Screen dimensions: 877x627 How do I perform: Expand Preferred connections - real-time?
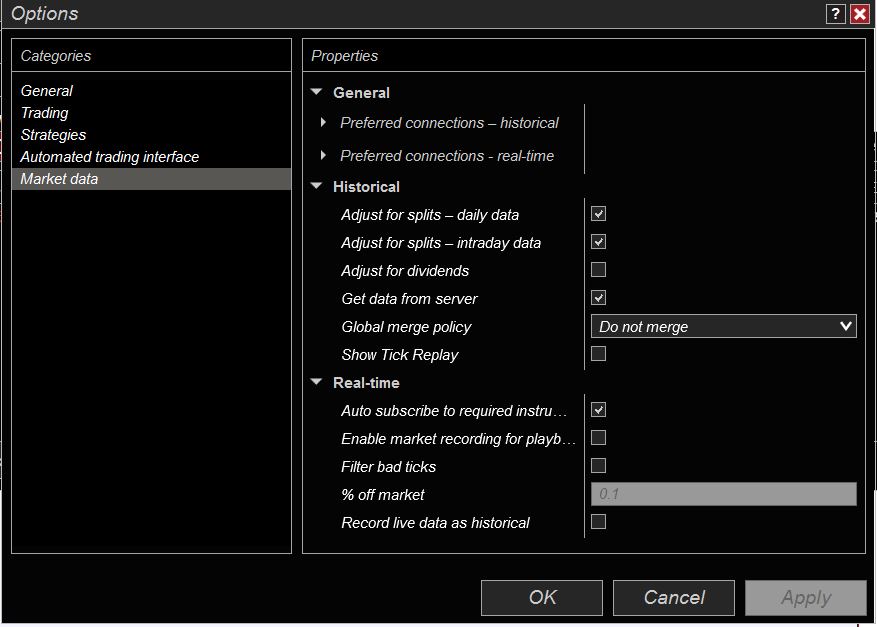point(323,156)
